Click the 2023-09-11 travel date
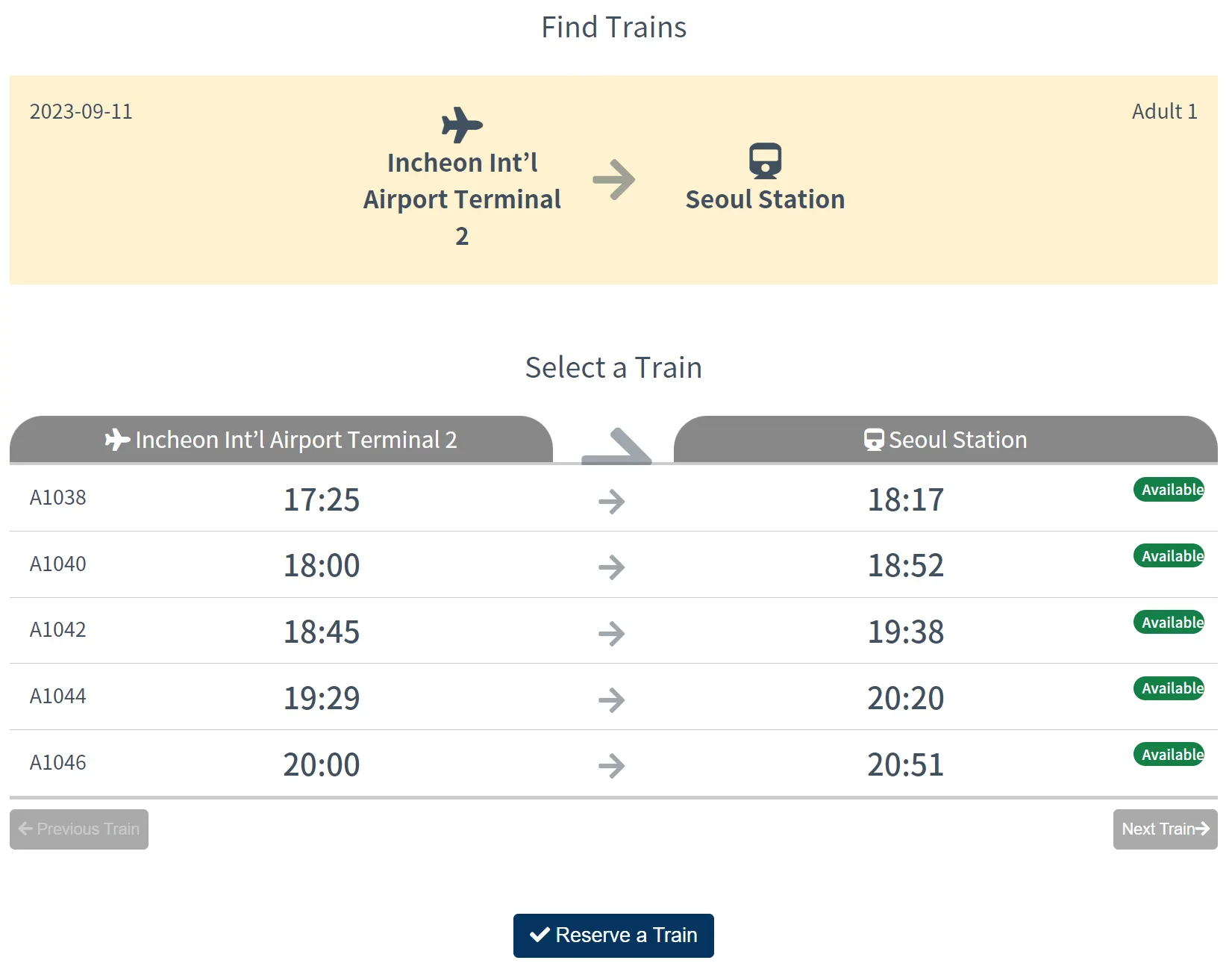 [x=81, y=111]
